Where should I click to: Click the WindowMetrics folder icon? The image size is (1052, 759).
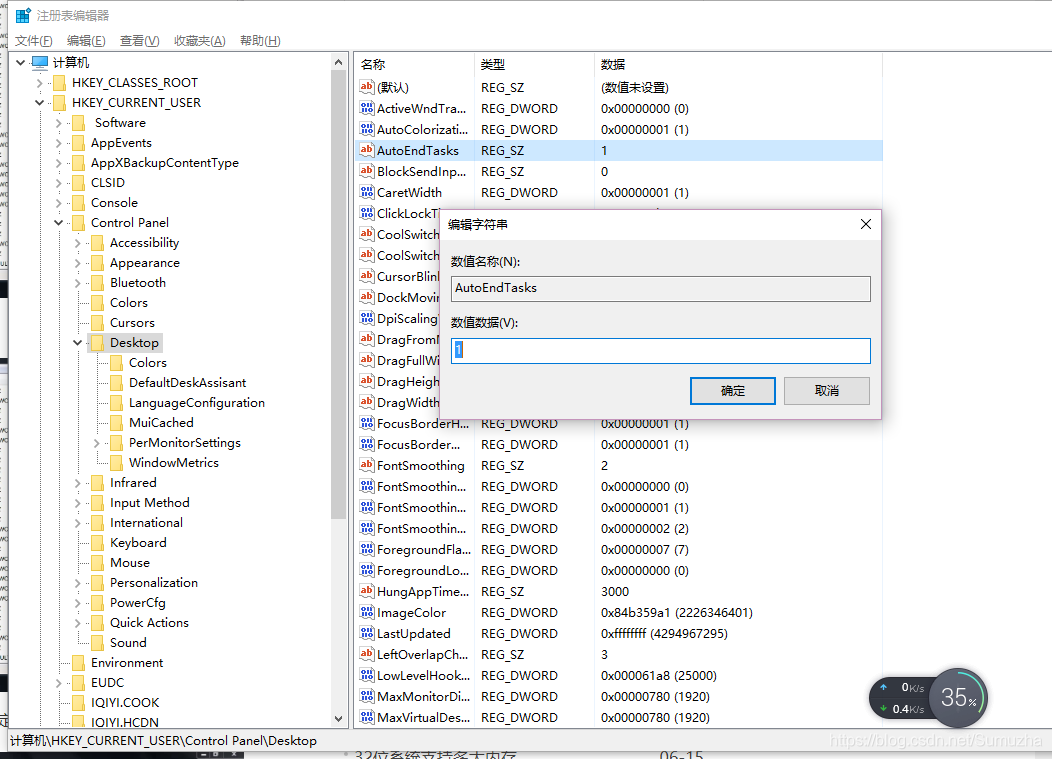(116, 462)
